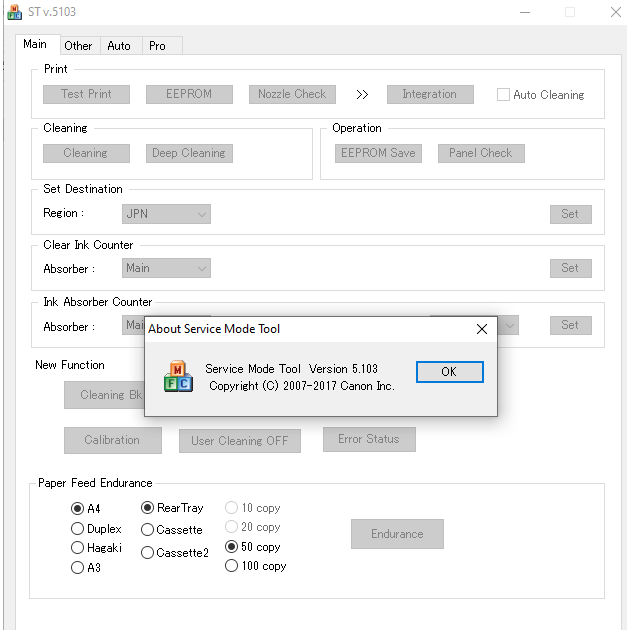This screenshot has height=630, width=627.
Task: Click Set for Ink Absorber Counter
Action: [x=570, y=325]
